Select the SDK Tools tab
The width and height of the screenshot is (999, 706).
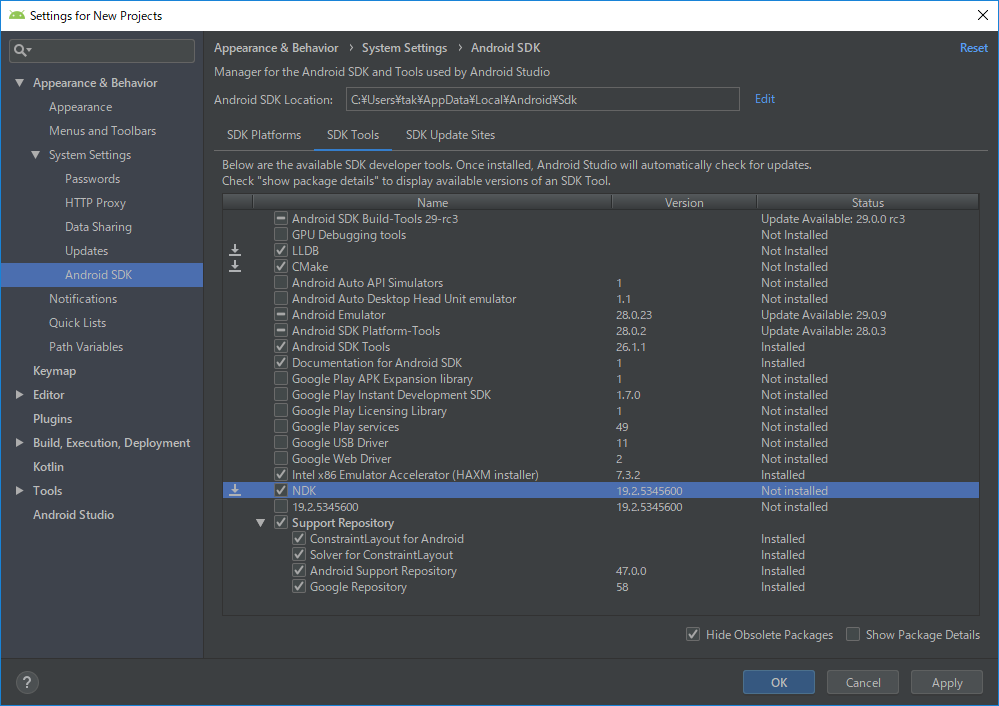pos(353,135)
